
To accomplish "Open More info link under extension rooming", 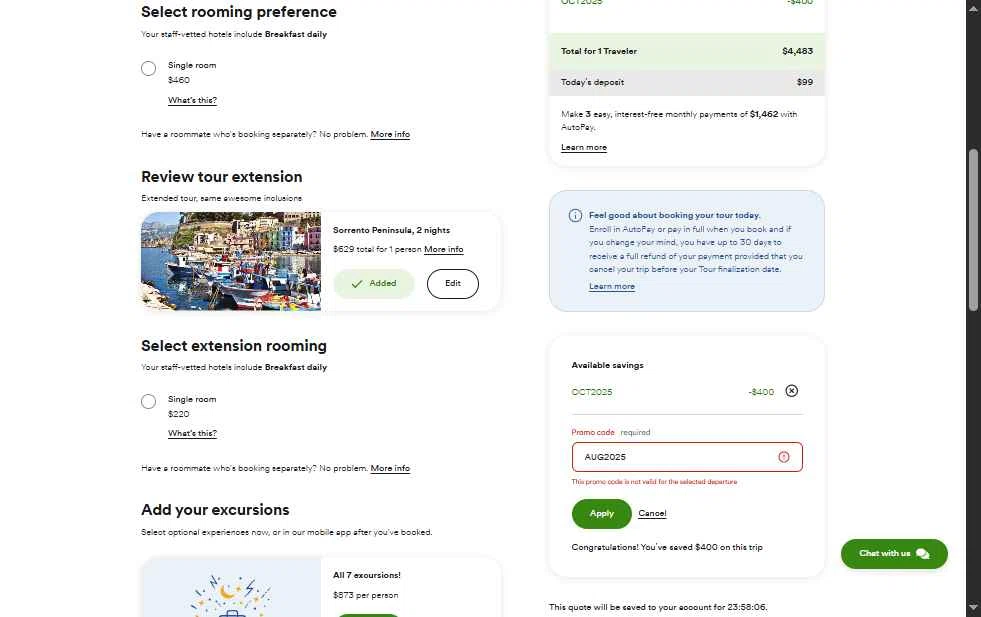I will [390, 468].
